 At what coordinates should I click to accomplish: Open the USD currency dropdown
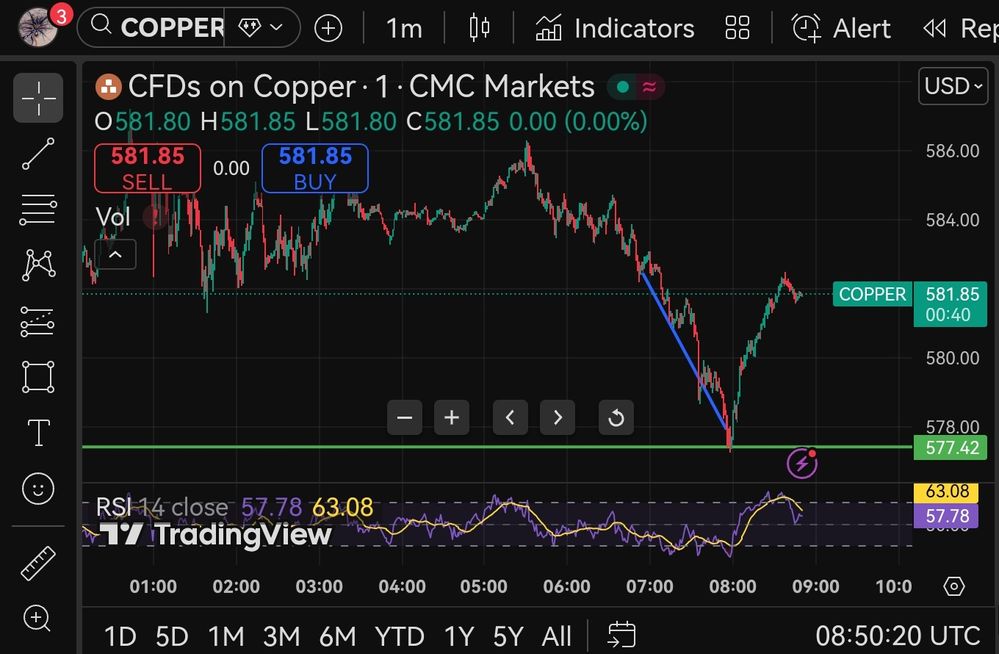[953, 86]
